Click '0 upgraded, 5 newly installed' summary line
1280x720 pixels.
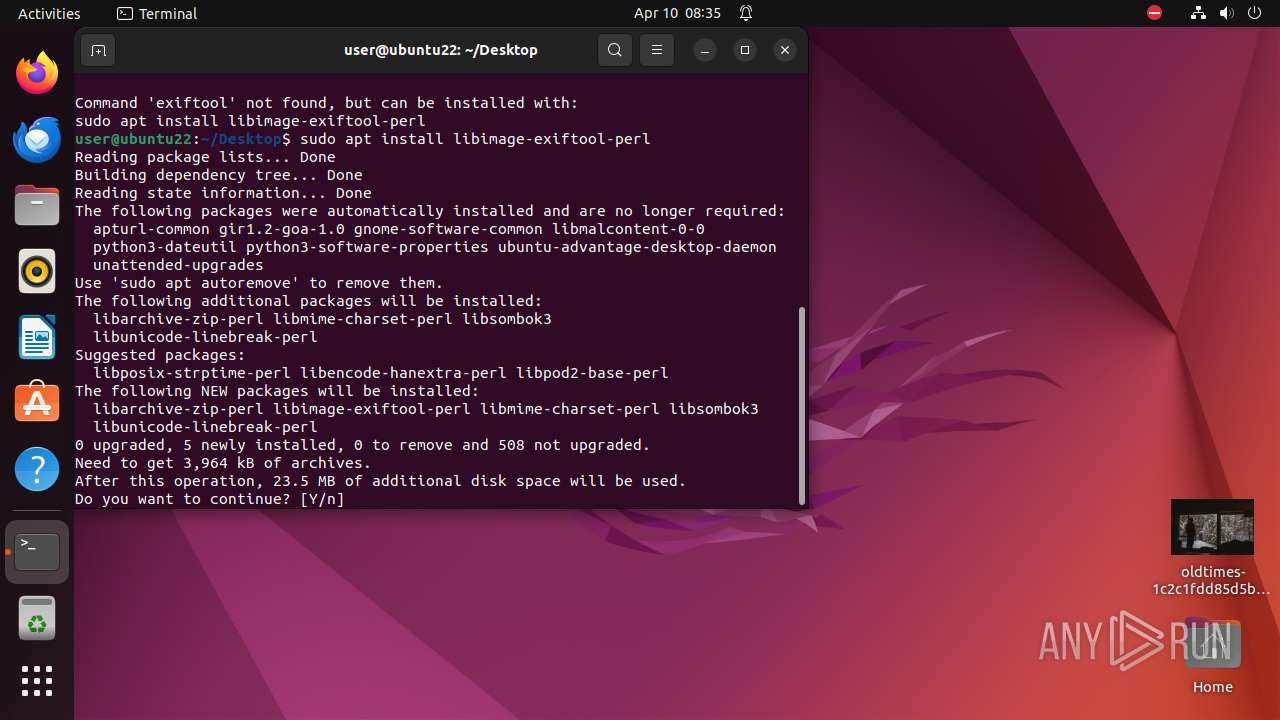coord(362,445)
